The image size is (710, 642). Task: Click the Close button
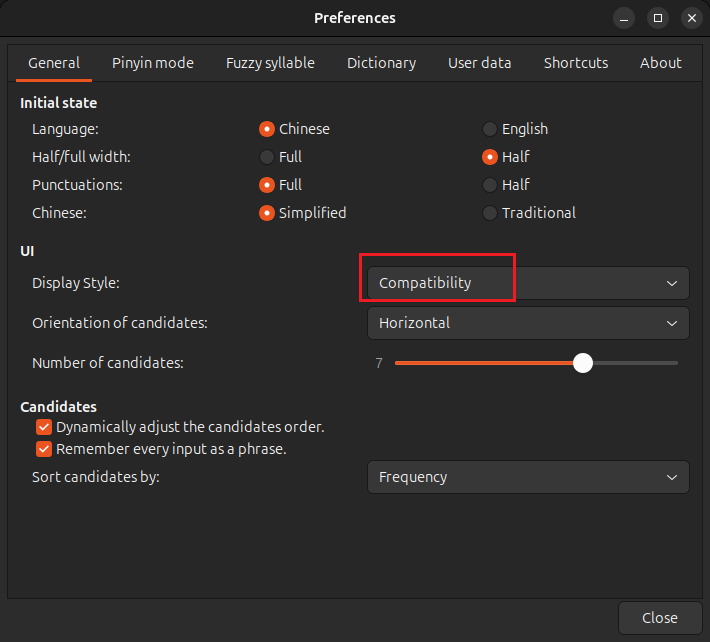coord(660,618)
